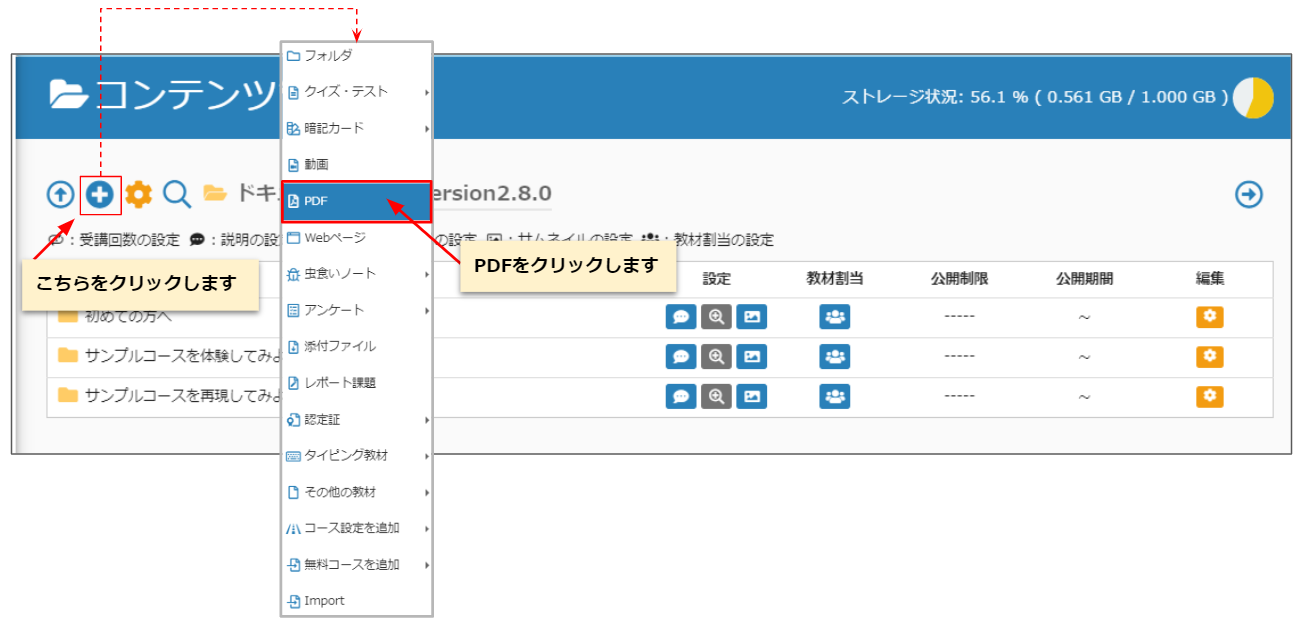The image size is (1307, 635).
Task: Click zoom setting icon in second row
Action: click(716, 356)
